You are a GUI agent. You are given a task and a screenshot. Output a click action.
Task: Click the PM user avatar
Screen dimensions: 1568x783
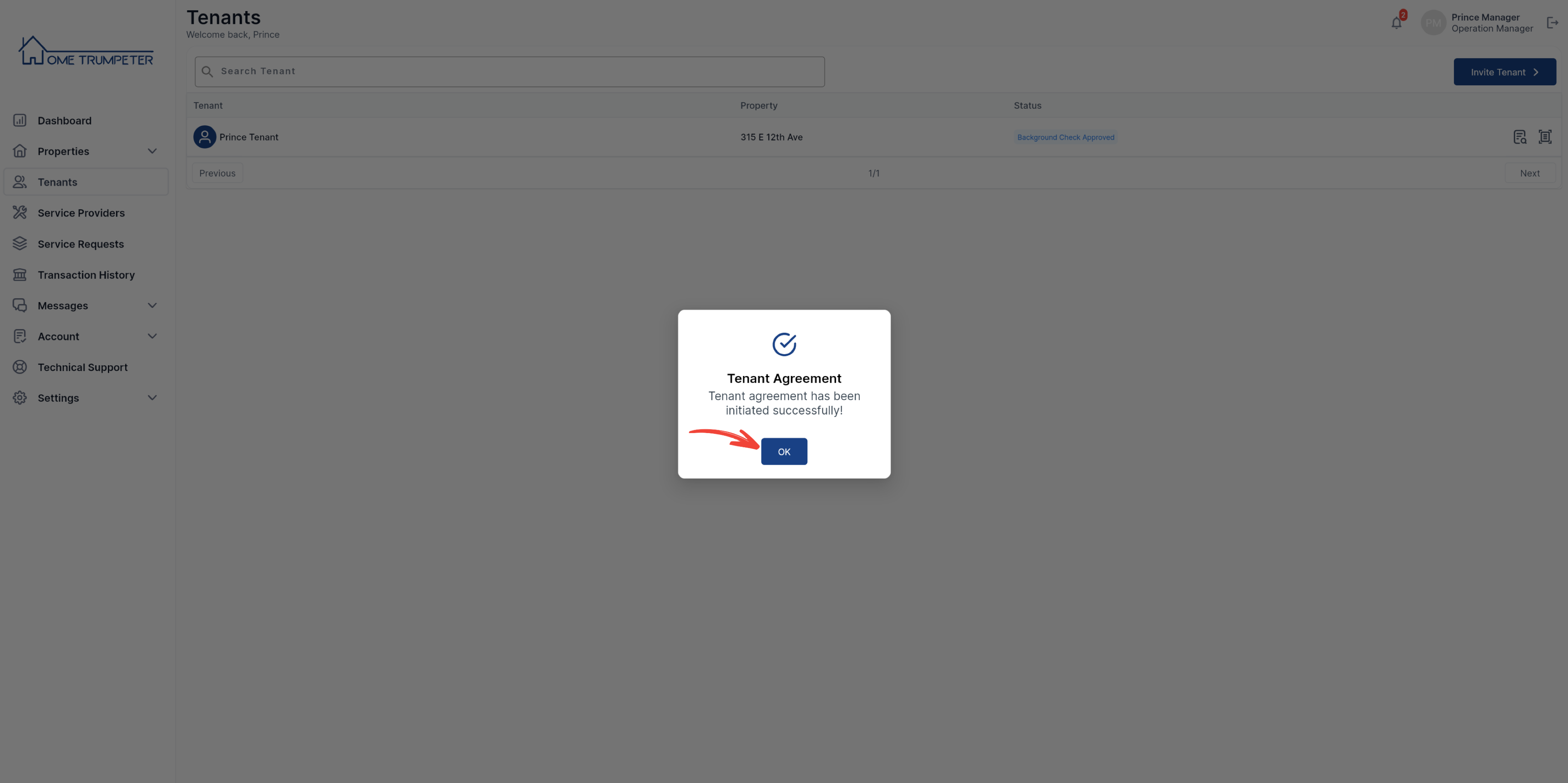(1433, 22)
